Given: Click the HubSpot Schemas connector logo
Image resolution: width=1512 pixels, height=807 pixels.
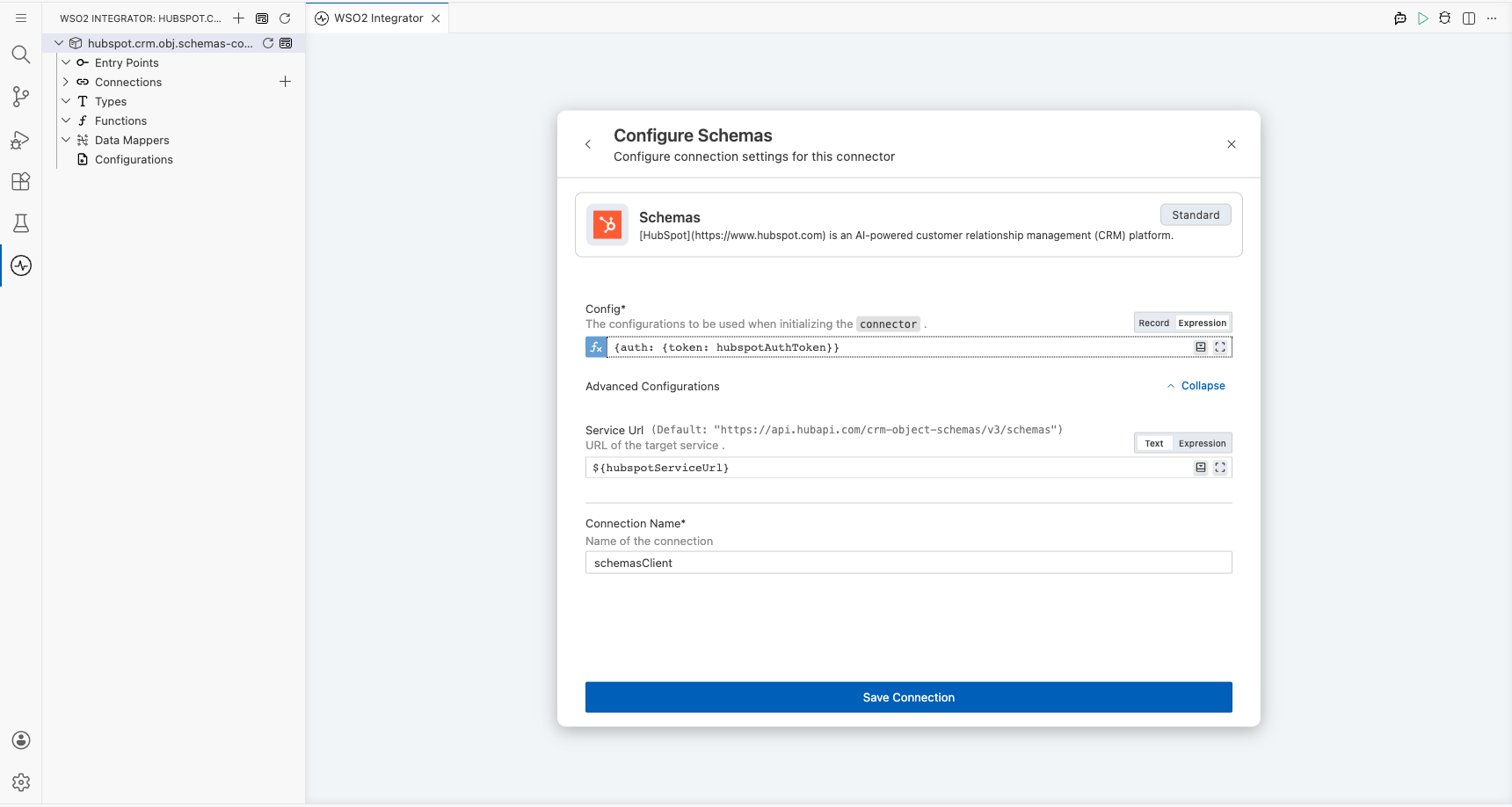Looking at the screenshot, I should 607,225.
